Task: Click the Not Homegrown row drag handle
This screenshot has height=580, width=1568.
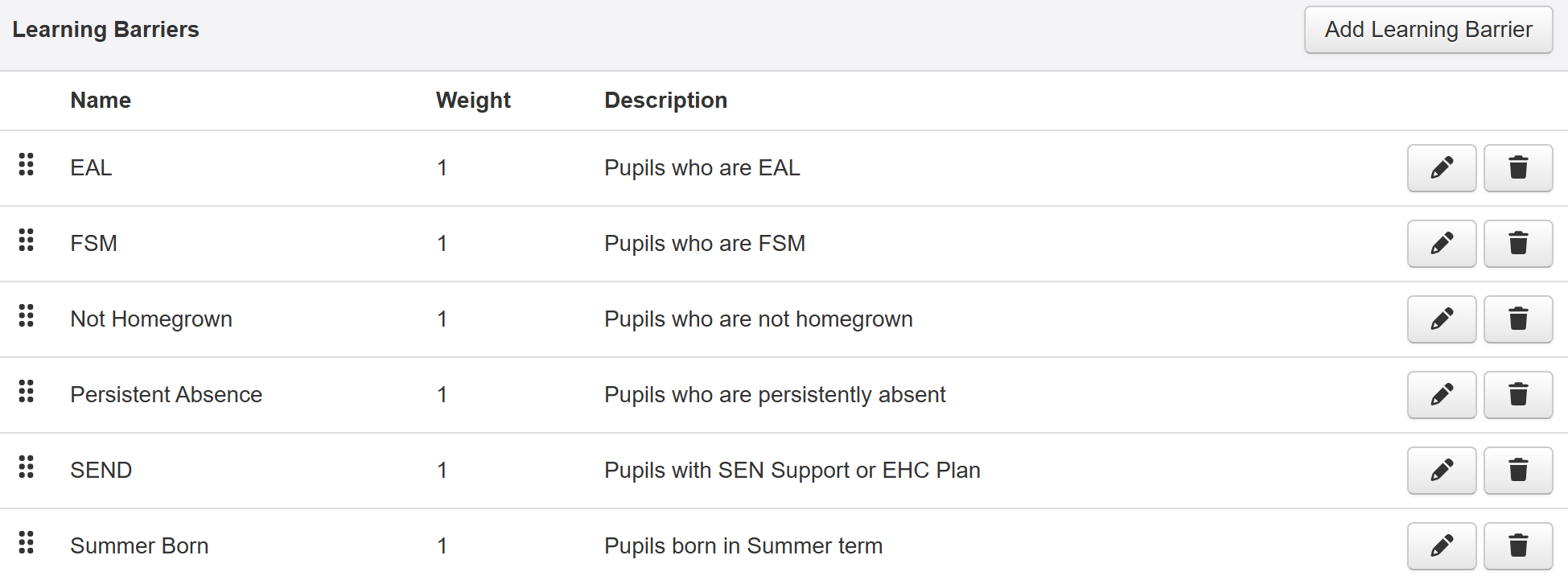Action: (27, 315)
